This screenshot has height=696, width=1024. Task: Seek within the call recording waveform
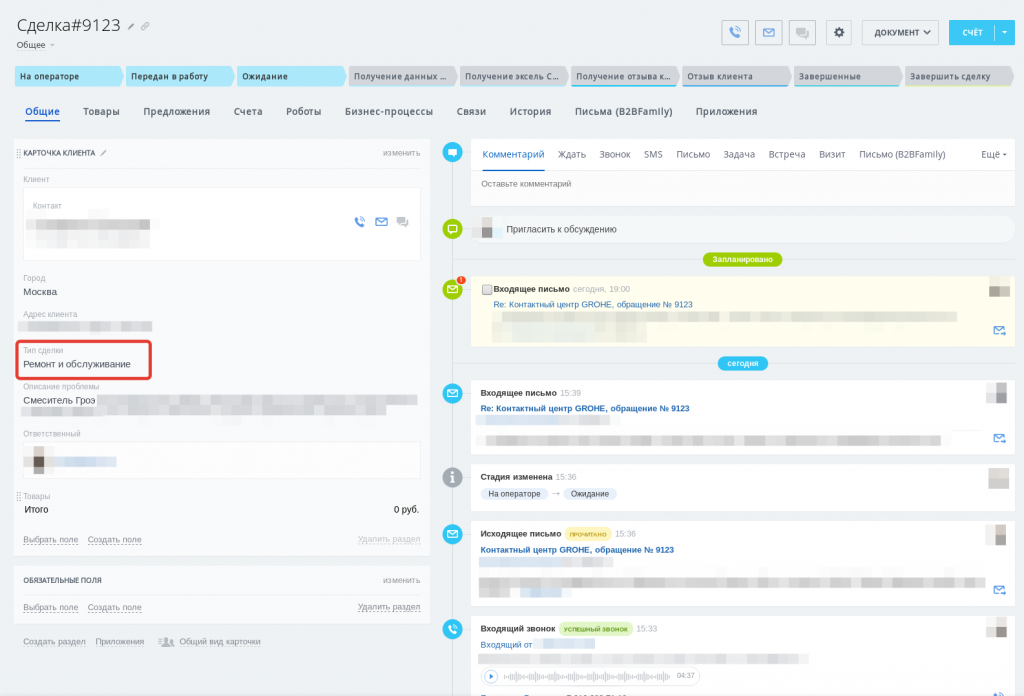pyautogui.click(x=587, y=676)
